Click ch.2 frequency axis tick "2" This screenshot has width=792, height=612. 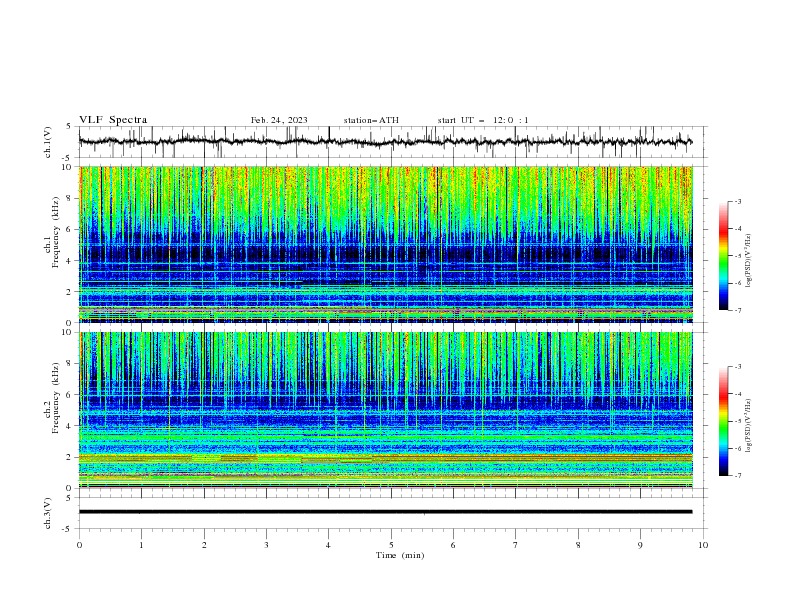(x=70, y=457)
